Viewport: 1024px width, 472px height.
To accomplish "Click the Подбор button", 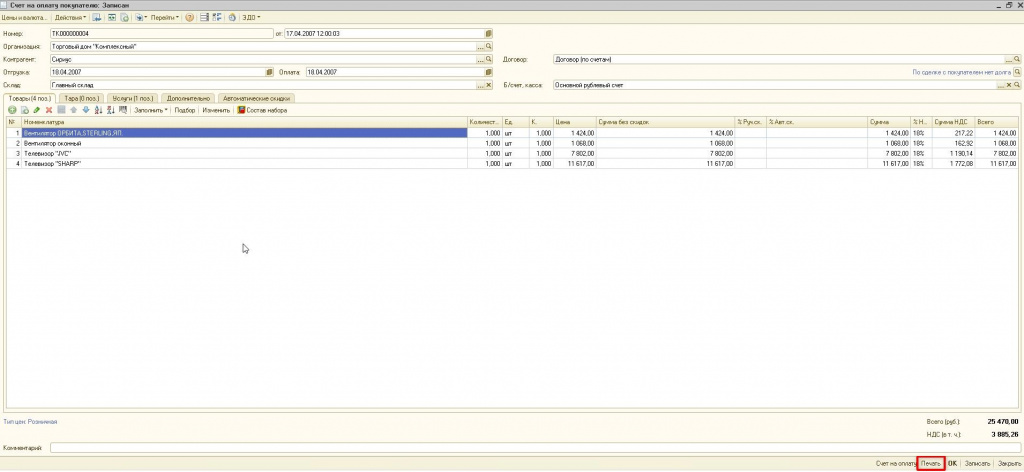I will point(185,110).
